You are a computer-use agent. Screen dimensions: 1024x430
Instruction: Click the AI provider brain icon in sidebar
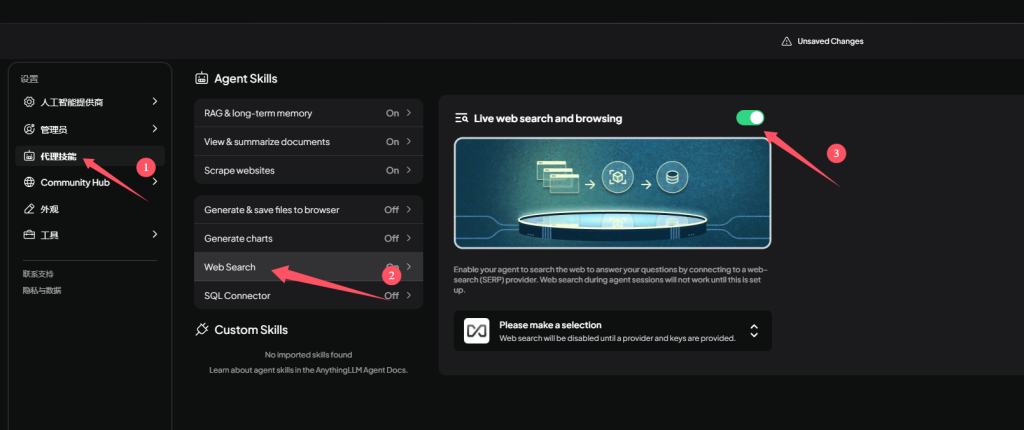pyautogui.click(x=29, y=102)
